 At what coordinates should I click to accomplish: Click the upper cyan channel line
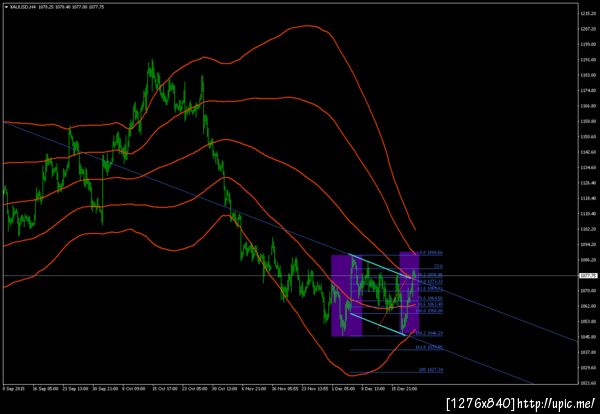click(381, 266)
